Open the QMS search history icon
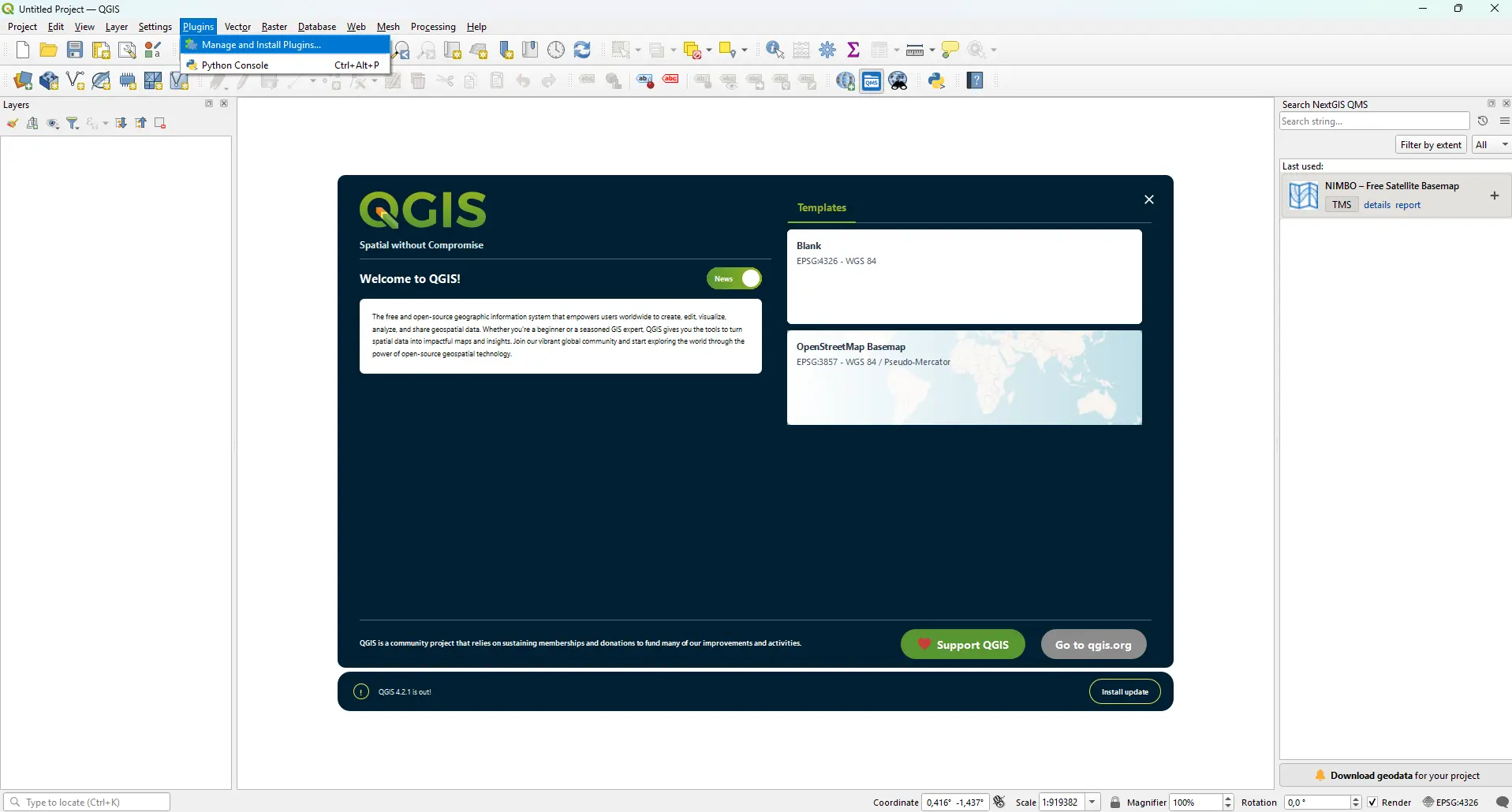The height and width of the screenshot is (812, 1512). [x=1483, y=121]
